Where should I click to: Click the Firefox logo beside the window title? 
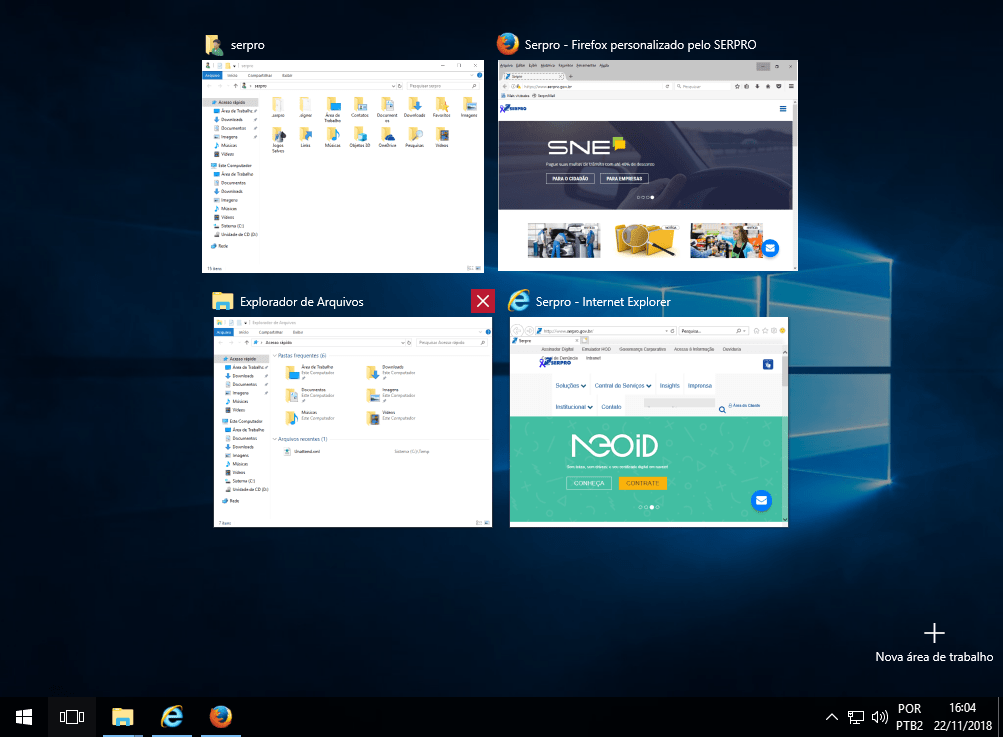tap(509, 44)
